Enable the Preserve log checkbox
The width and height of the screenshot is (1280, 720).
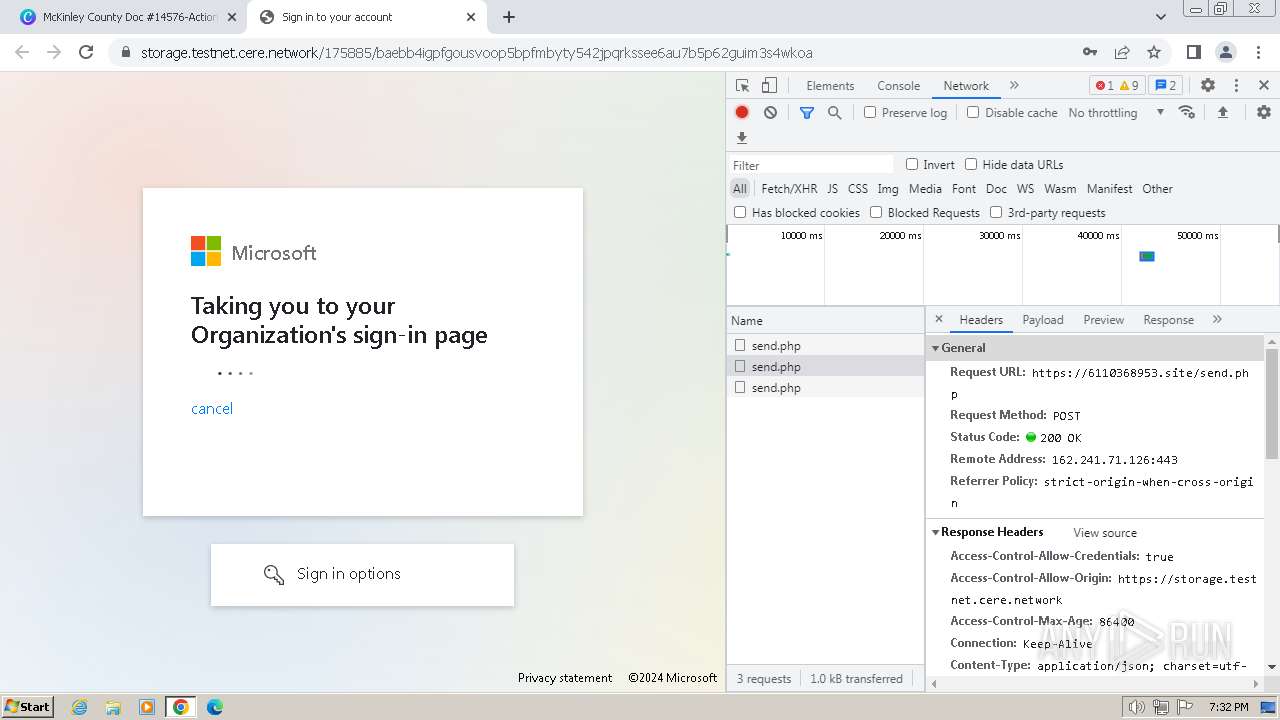(870, 112)
